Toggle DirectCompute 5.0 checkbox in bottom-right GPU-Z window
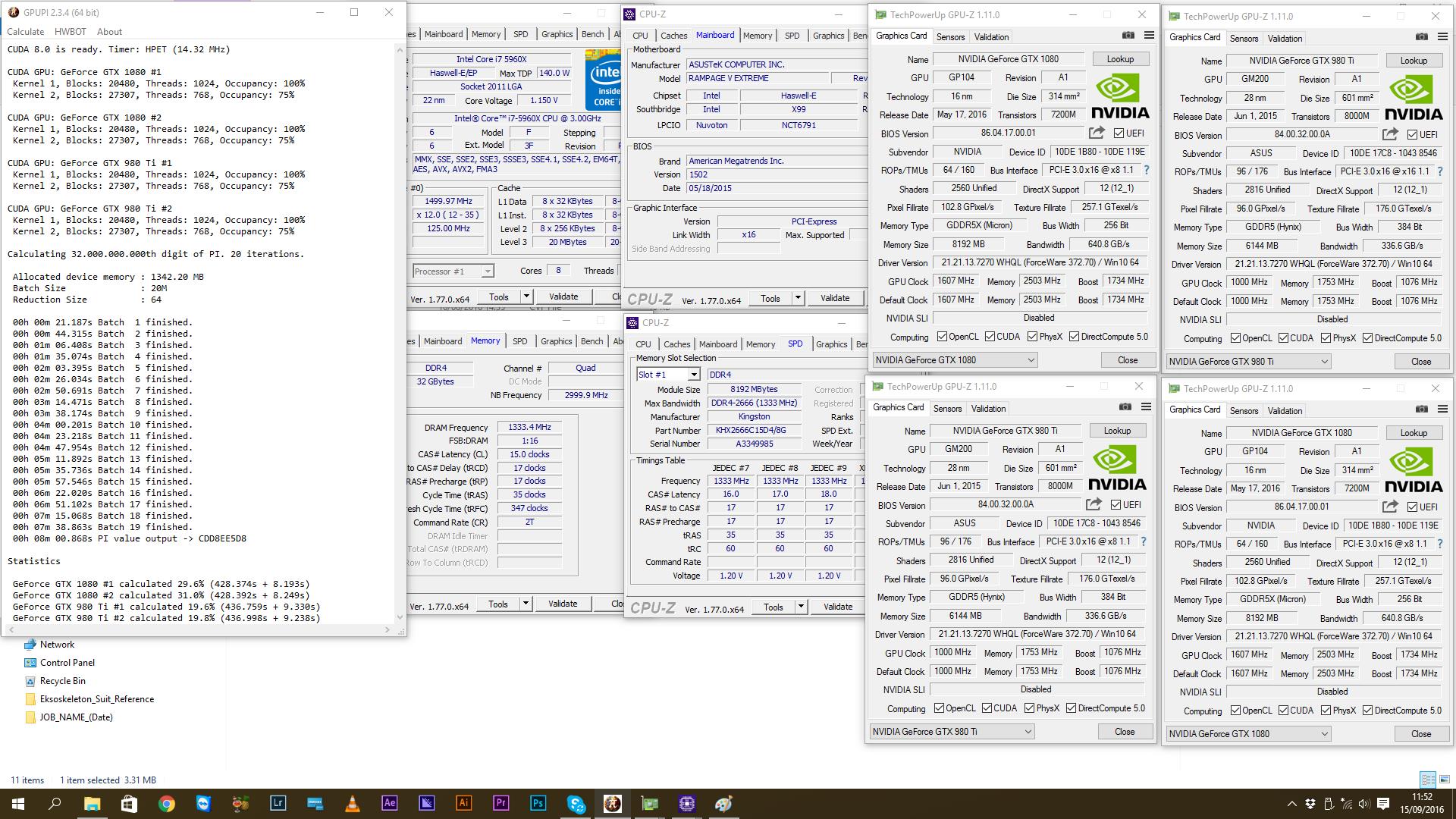Viewport: 1456px width, 819px height. point(1367,711)
